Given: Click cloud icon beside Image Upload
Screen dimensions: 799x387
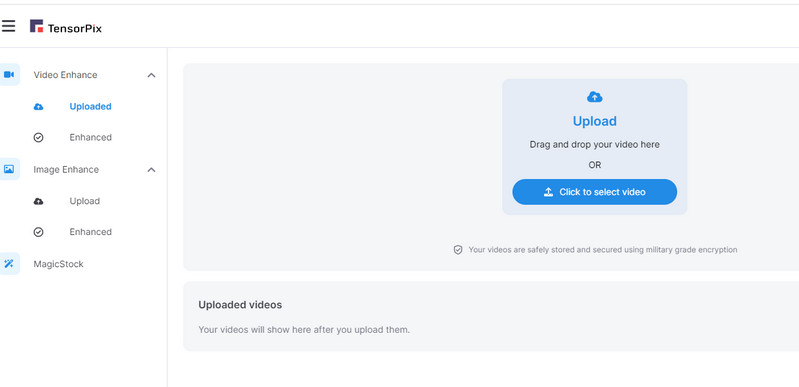Looking at the screenshot, I should (x=38, y=201).
